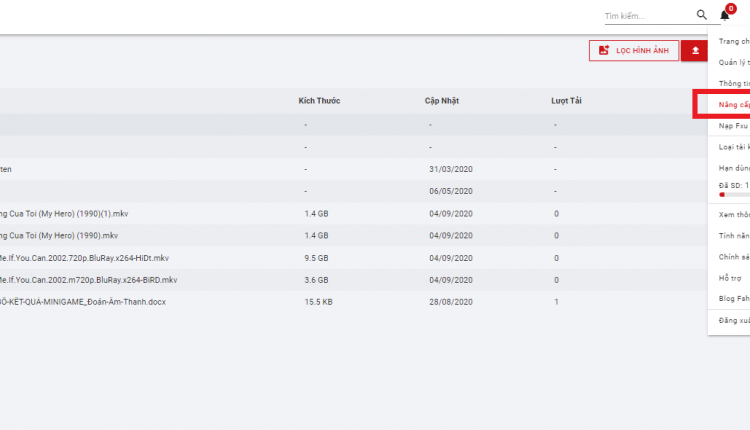Open the notification bell
Screen dimensions: 750x430
(x=724, y=16)
